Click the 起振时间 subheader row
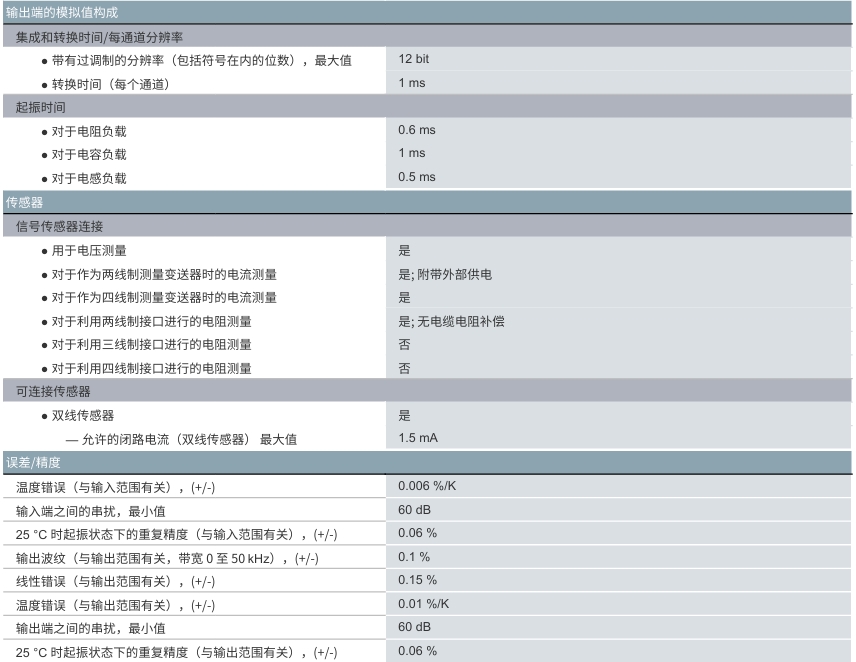Viewport: 856px width, 662px height. pos(41,107)
